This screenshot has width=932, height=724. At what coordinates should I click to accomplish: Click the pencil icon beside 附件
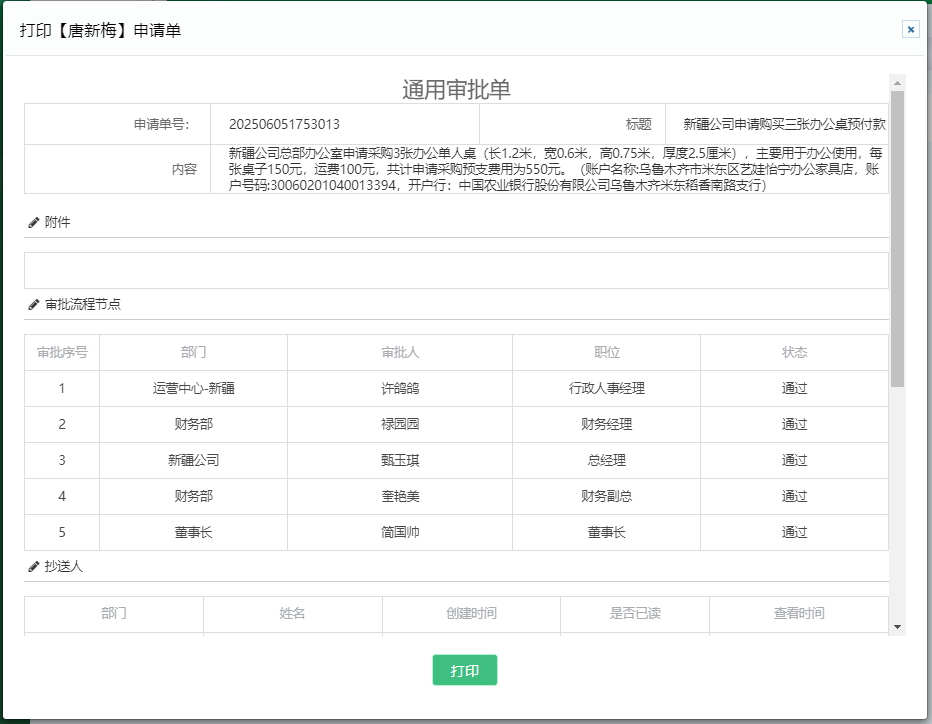tap(34, 222)
